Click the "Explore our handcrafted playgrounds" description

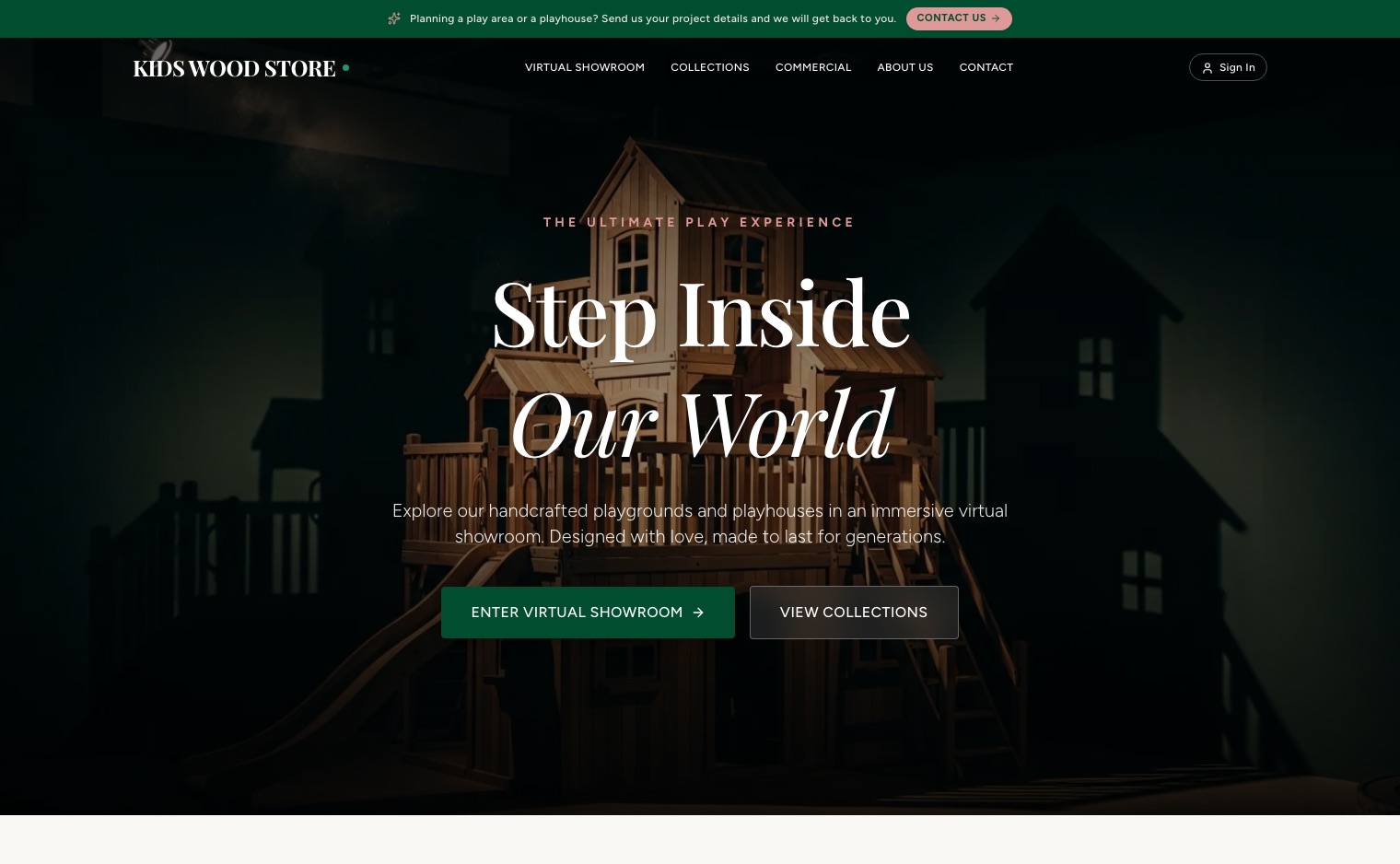(700, 523)
